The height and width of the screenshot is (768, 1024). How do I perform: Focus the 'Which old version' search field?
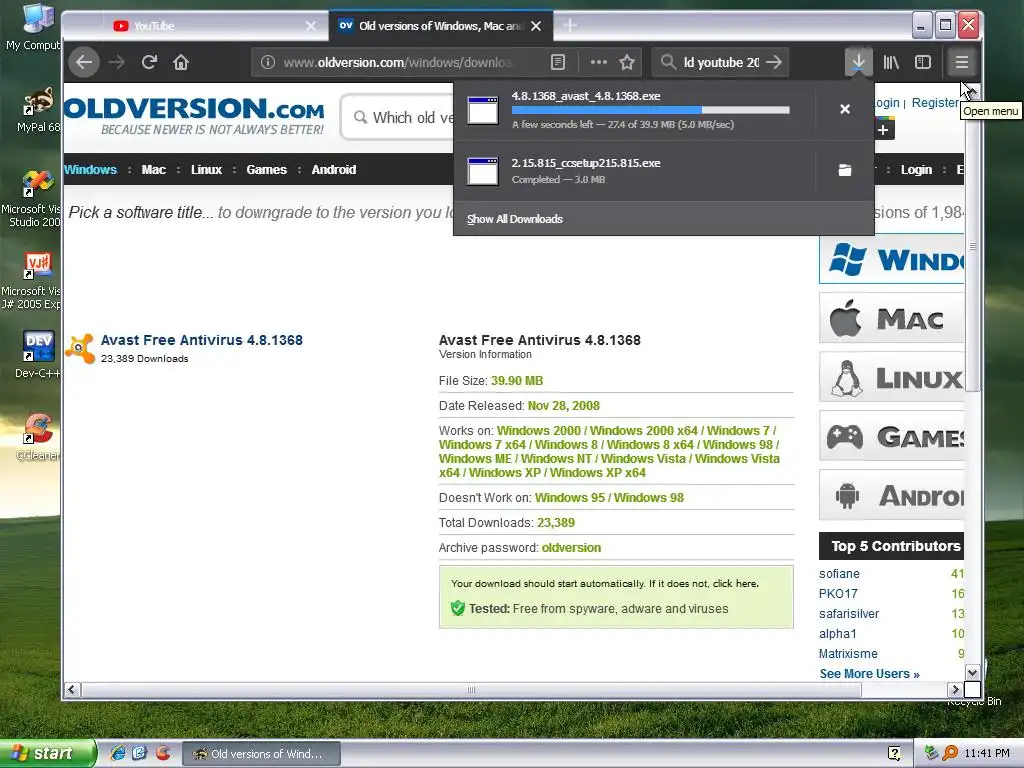click(398, 118)
